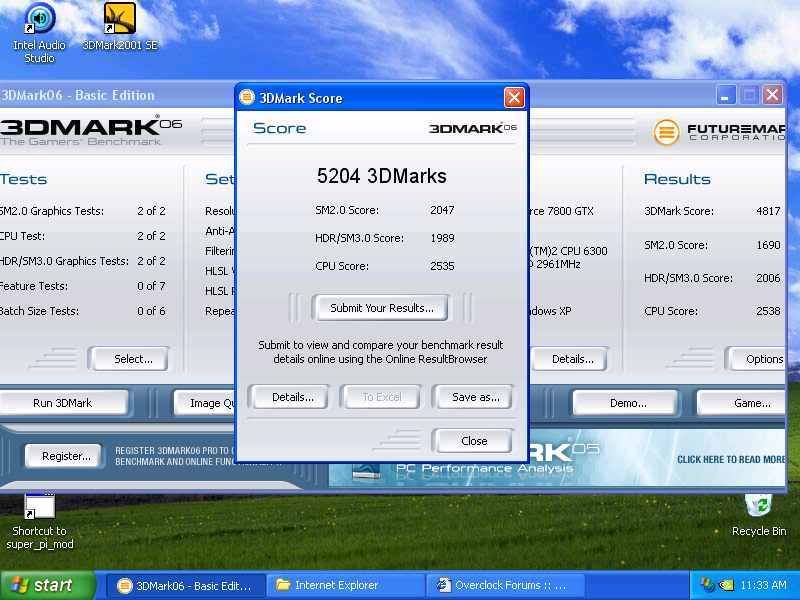Click the 11:33 AM taskbar clock
The image size is (800, 600).
click(x=762, y=585)
